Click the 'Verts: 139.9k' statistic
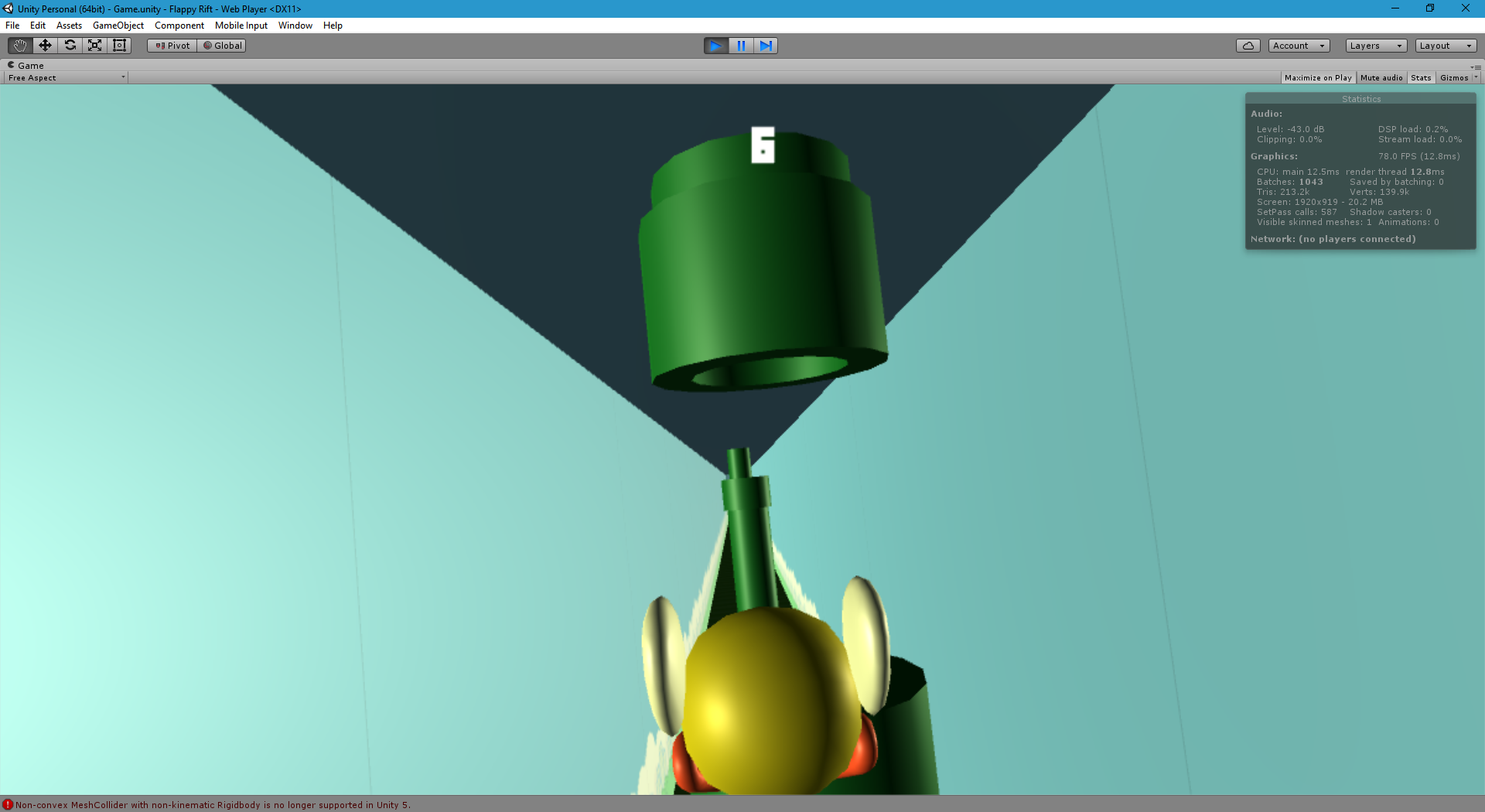The height and width of the screenshot is (812, 1485). [x=1380, y=192]
